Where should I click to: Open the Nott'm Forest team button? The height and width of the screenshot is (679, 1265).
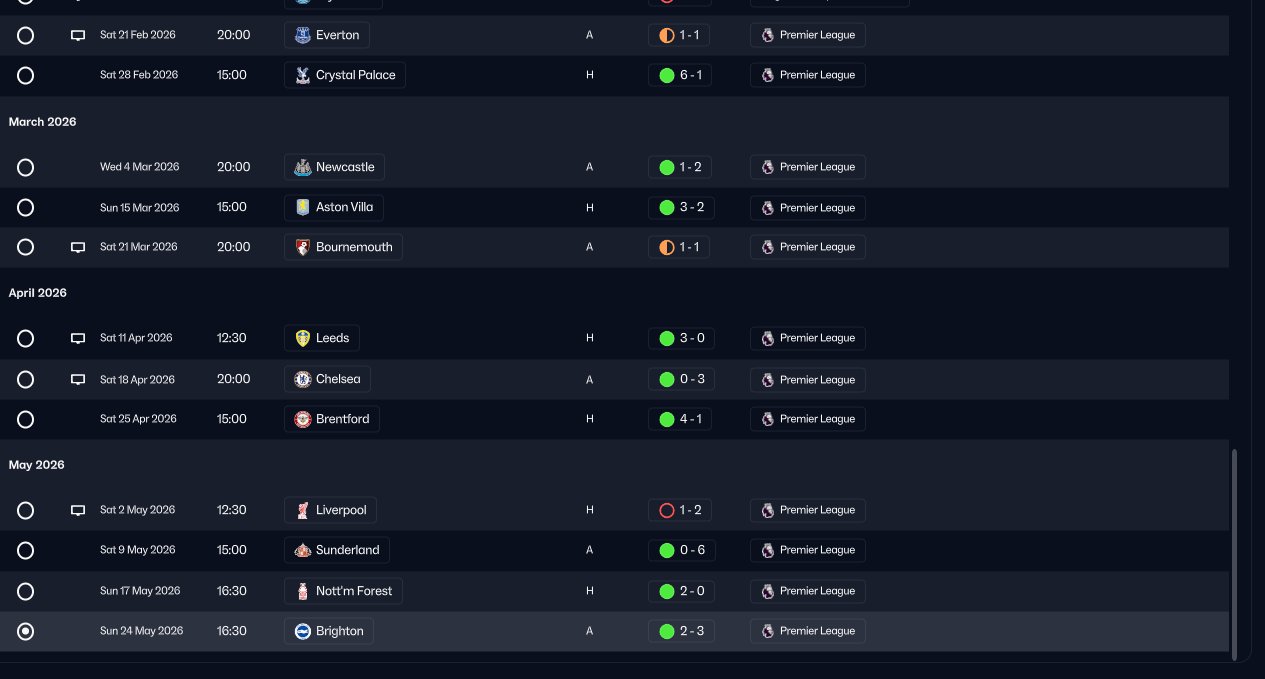pyautogui.click(x=343, y=591)
